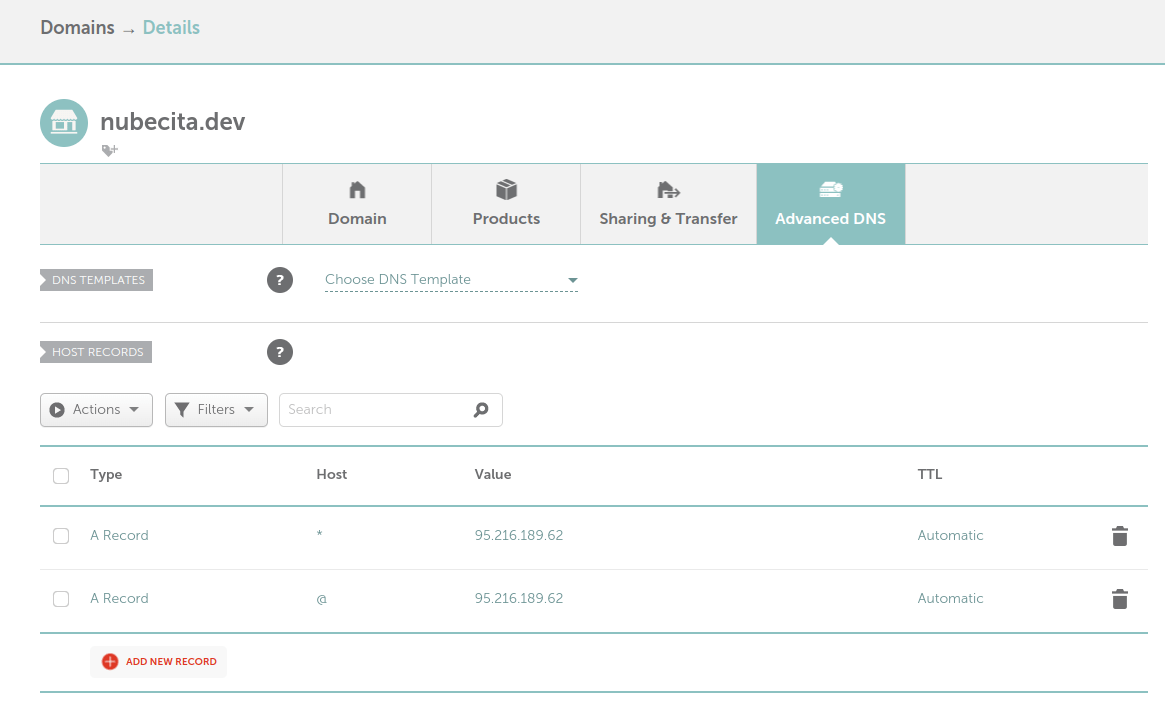The height and width of the screenshot is (714, 1165).
Task: Switch to the Sharing & Transfer tab
Action: pyautogui.click(x=668, y=204)
